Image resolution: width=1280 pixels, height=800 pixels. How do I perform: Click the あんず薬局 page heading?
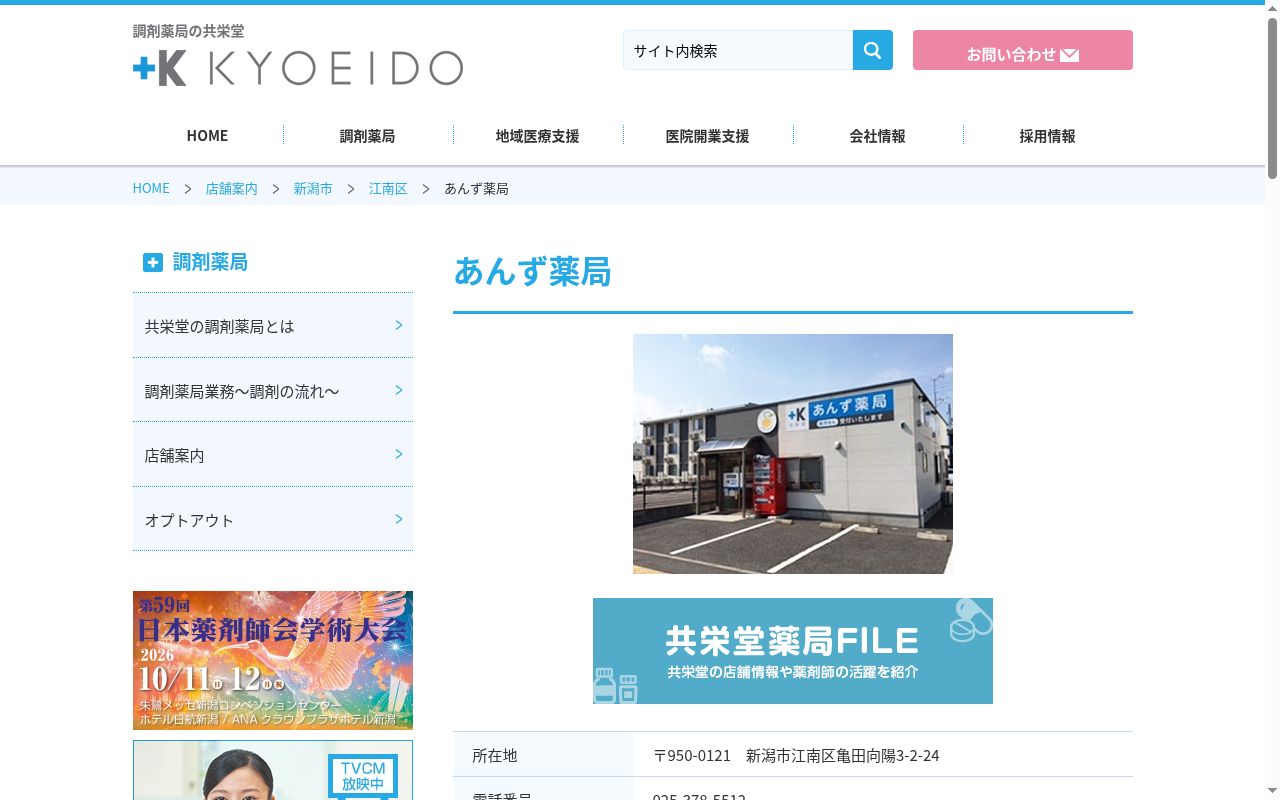(532, 271)
